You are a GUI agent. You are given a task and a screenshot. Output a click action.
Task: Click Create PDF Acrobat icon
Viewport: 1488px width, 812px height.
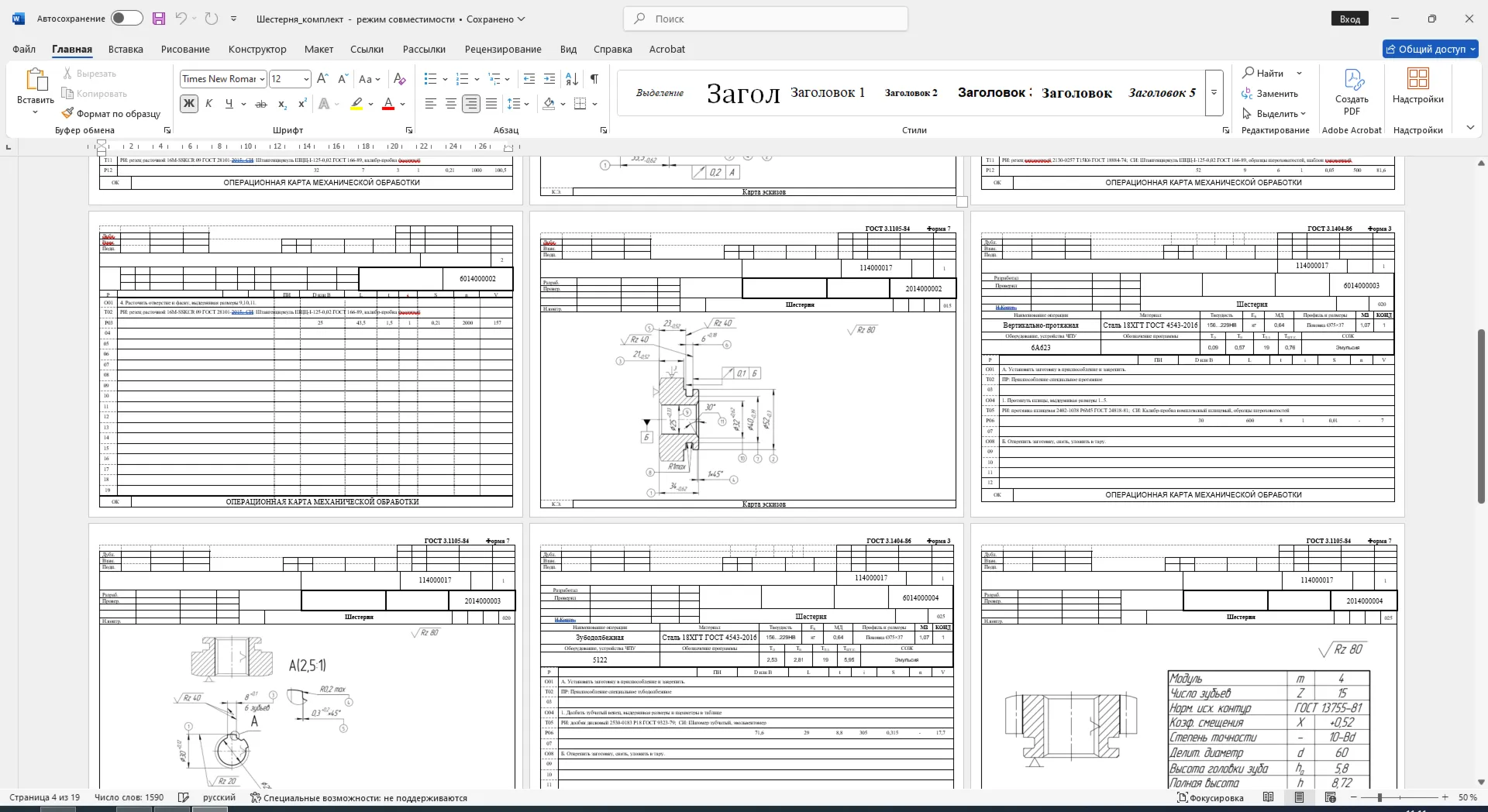(x=1352, y=91)
